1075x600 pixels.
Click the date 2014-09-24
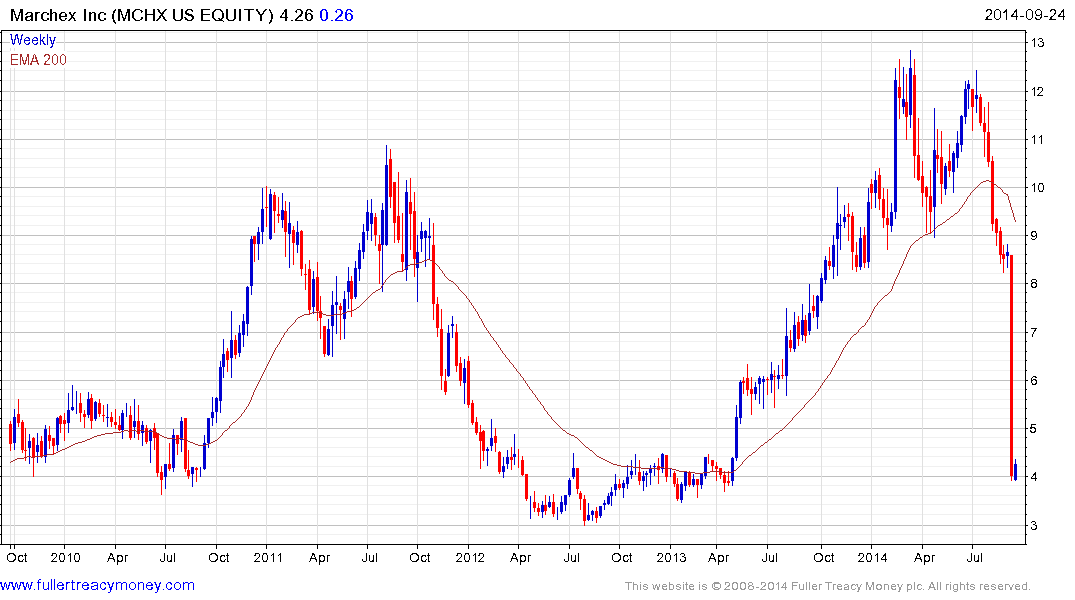(1024, 15)
